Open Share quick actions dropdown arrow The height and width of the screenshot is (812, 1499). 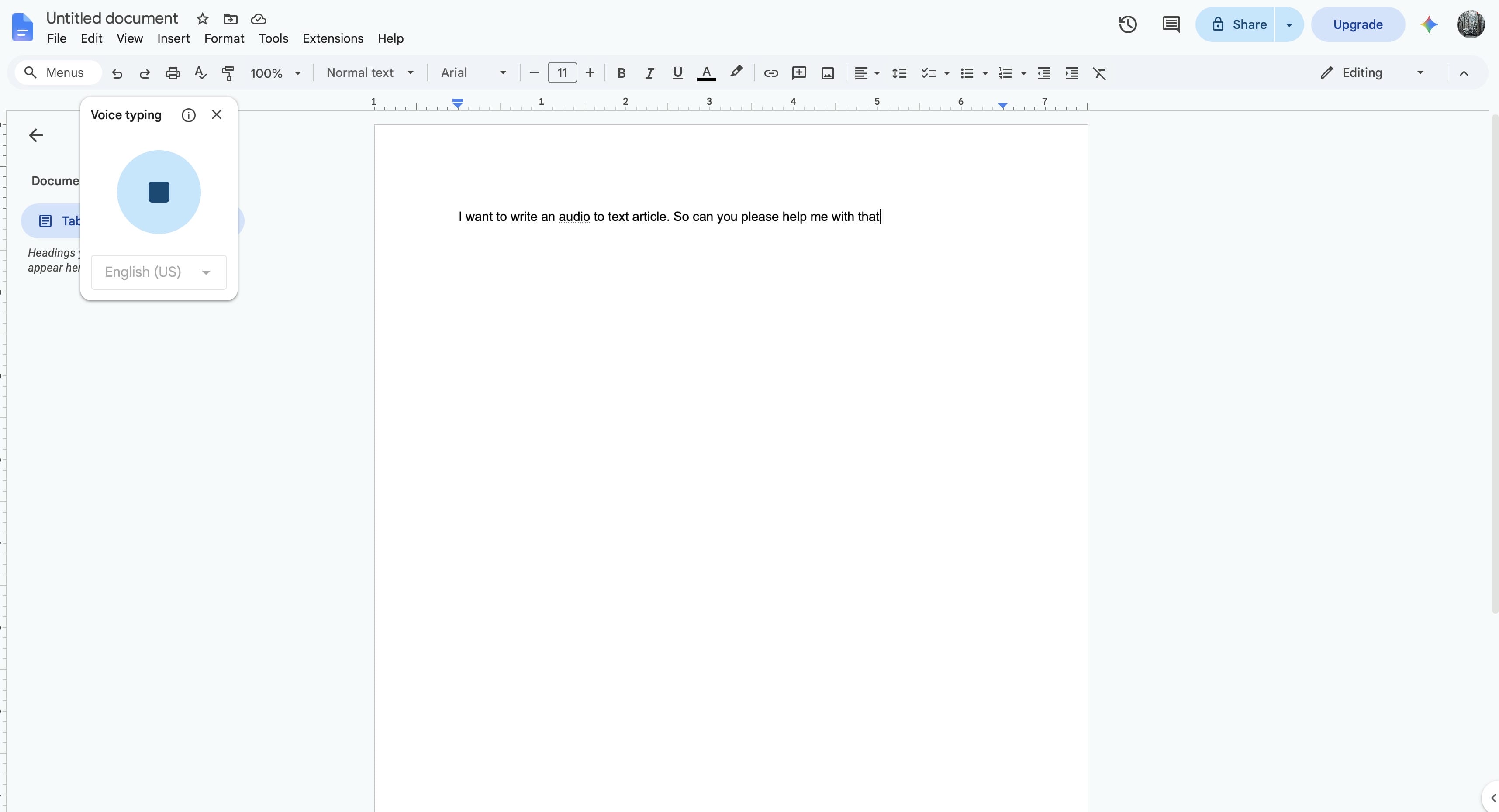1289,24
